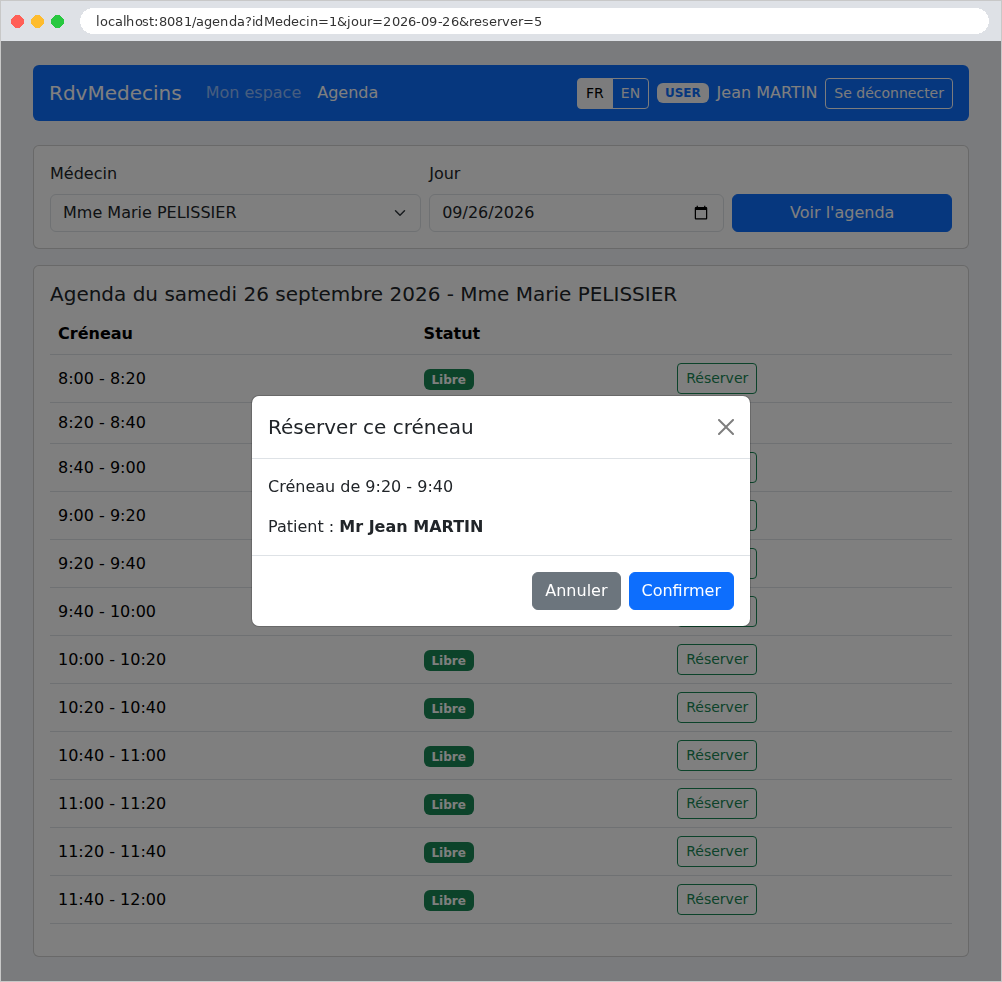The height and width of the screenshot is (982, 1002).
Task: Click the Libre badge for 10:00 - 10:20
Action: pos(449,661)
